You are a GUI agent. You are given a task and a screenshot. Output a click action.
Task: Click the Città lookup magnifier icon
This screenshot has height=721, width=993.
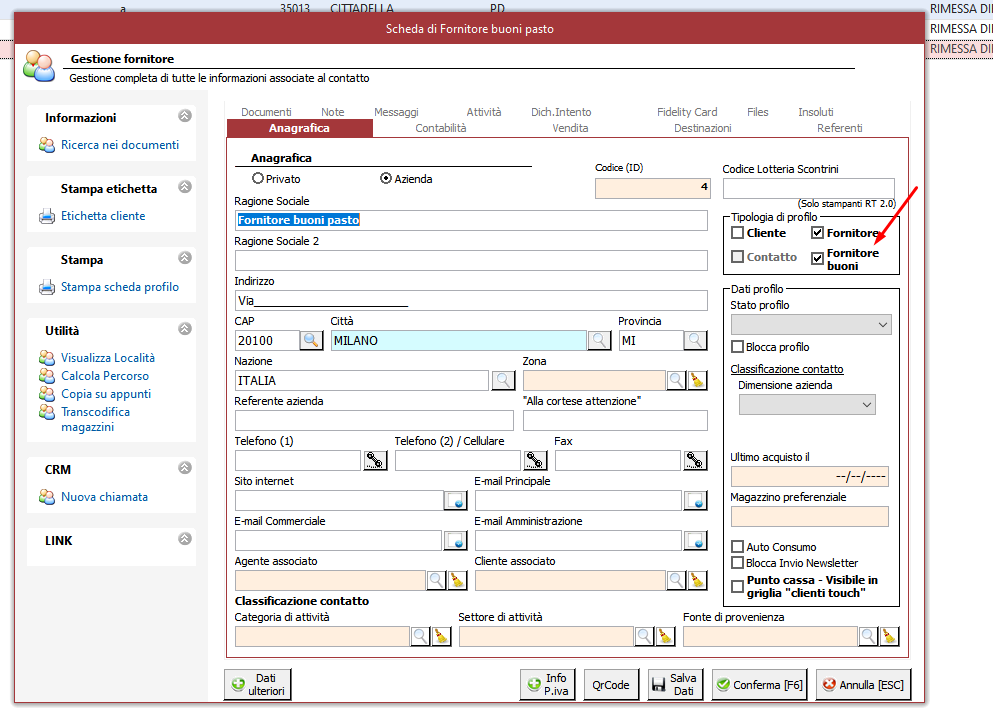point(599,340)
